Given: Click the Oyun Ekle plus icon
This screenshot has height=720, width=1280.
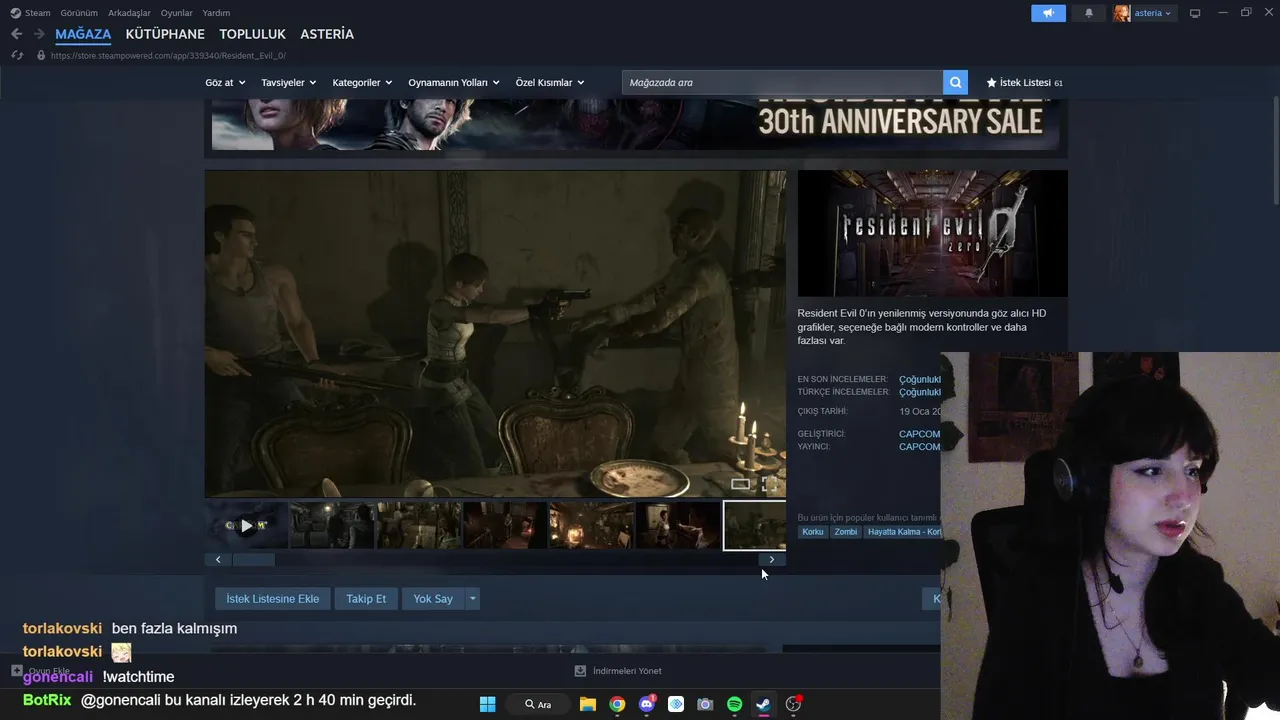Looking at the screenshot, I should 17,671.
